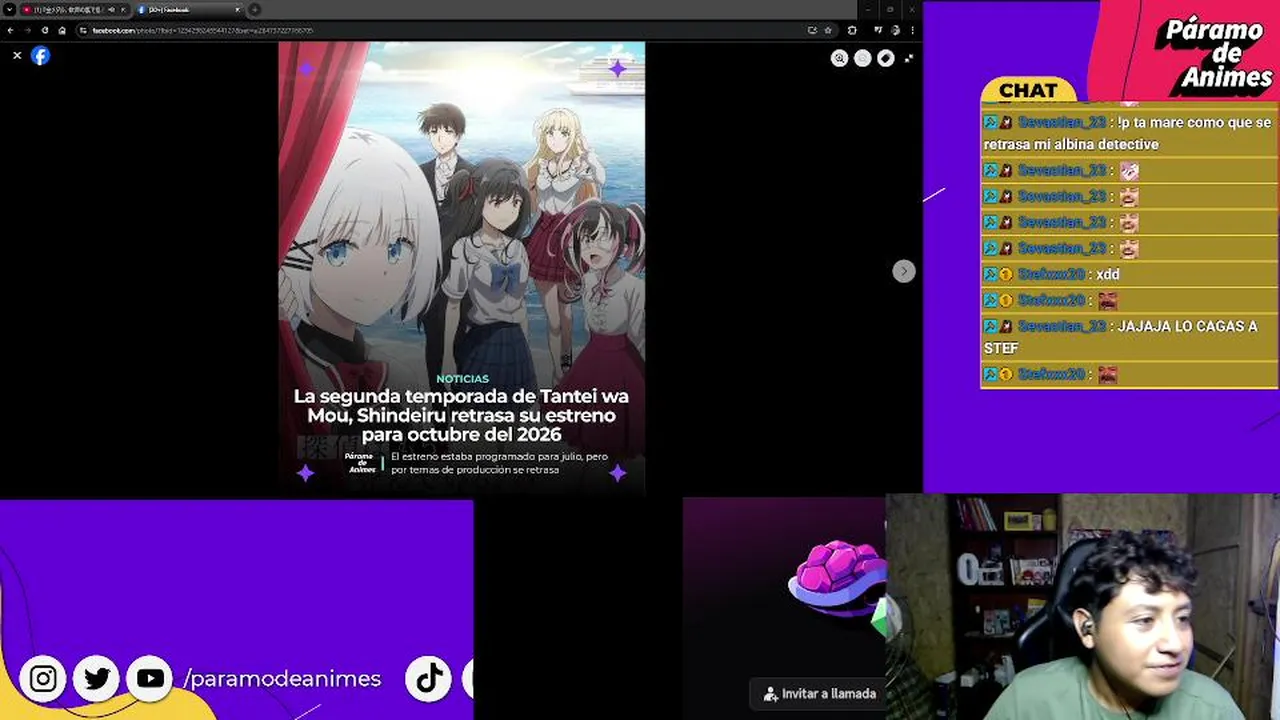Bookmark this page with star icon

point(827,30)
